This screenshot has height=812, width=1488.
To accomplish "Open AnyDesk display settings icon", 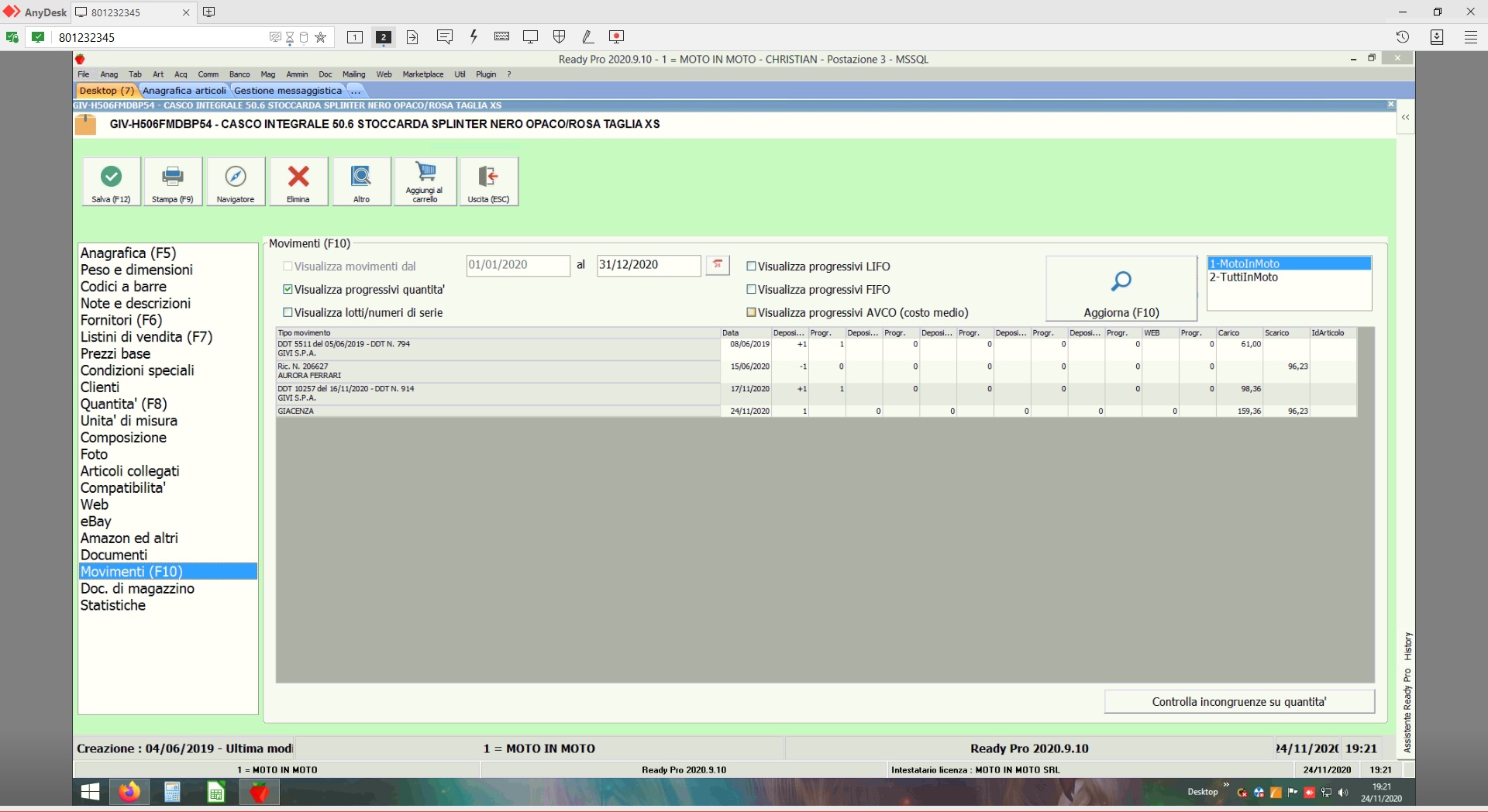I will pos(531,36).
